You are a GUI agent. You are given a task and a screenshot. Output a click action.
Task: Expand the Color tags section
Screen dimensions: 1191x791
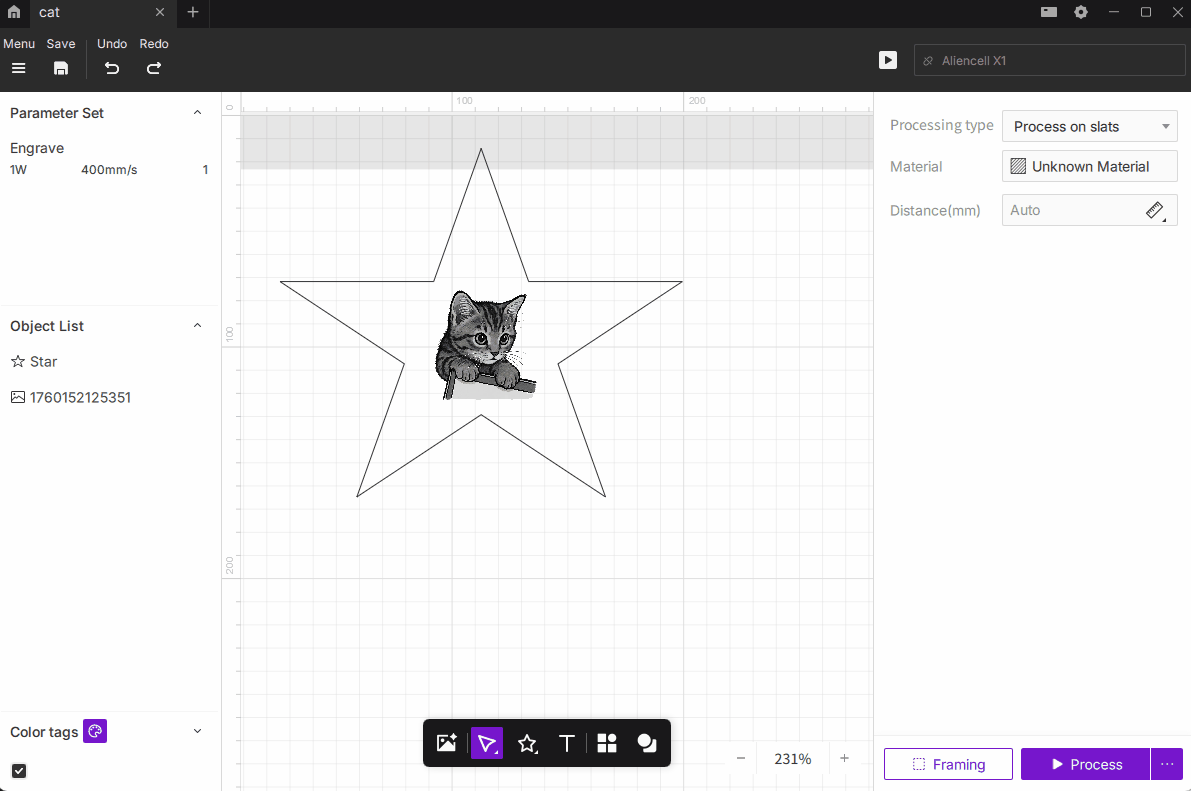click(x=197, y=732)
